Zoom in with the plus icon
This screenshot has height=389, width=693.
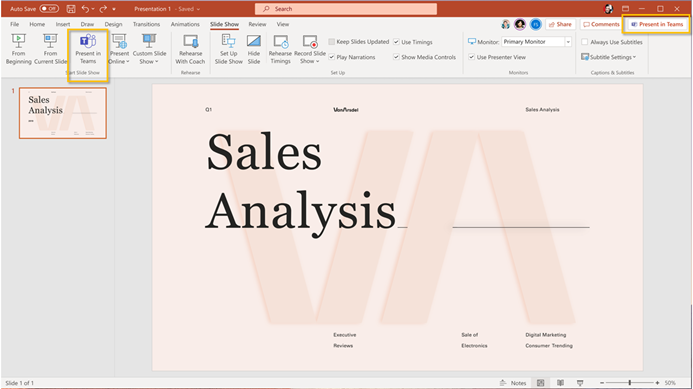657,383
